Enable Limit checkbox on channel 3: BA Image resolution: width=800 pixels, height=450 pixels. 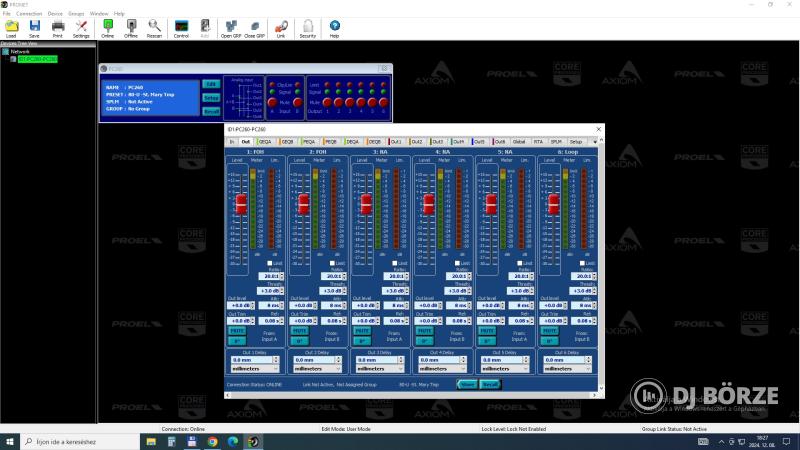394,263
